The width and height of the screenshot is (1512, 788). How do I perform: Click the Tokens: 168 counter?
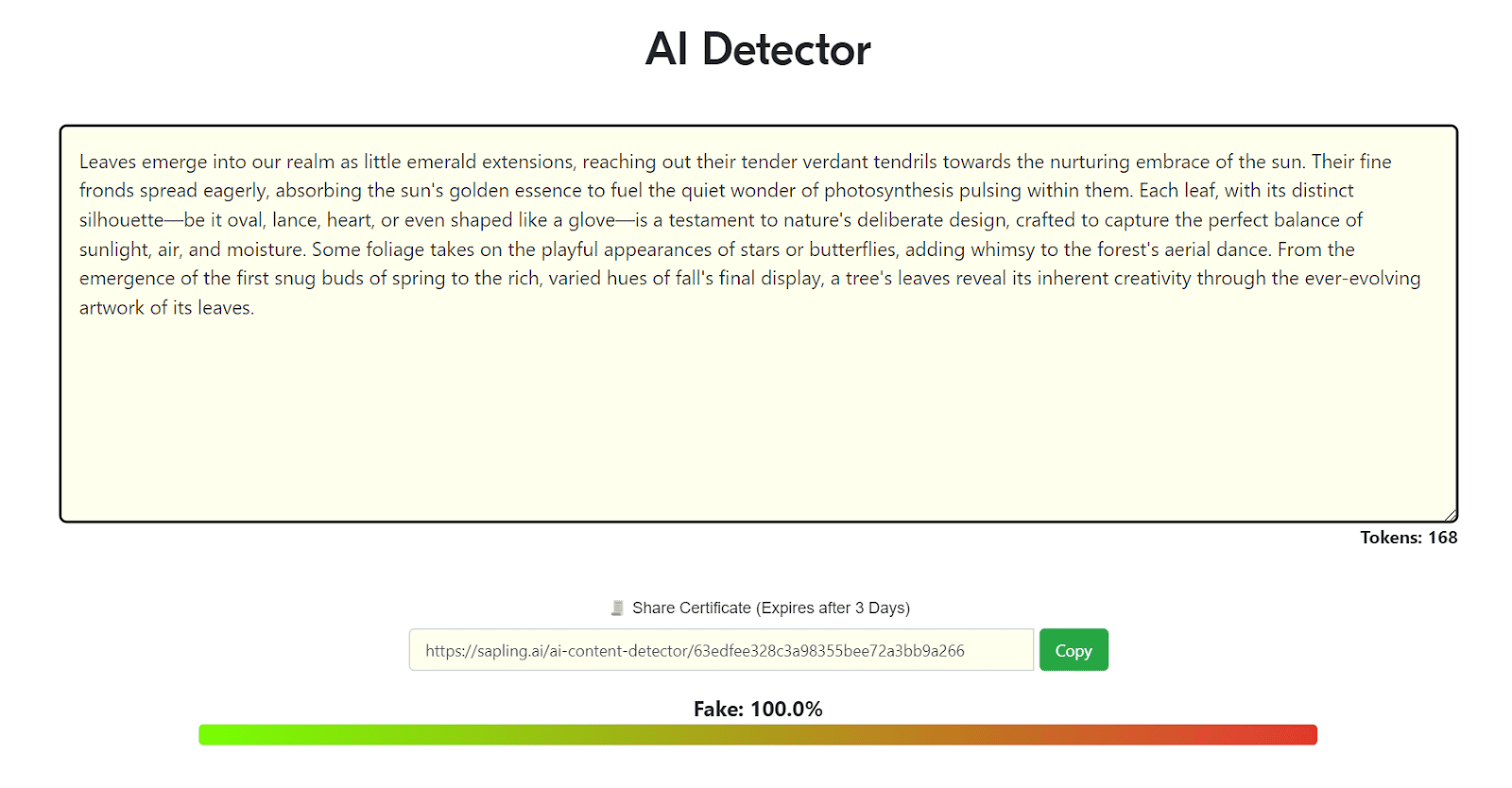click(1408, 538)
